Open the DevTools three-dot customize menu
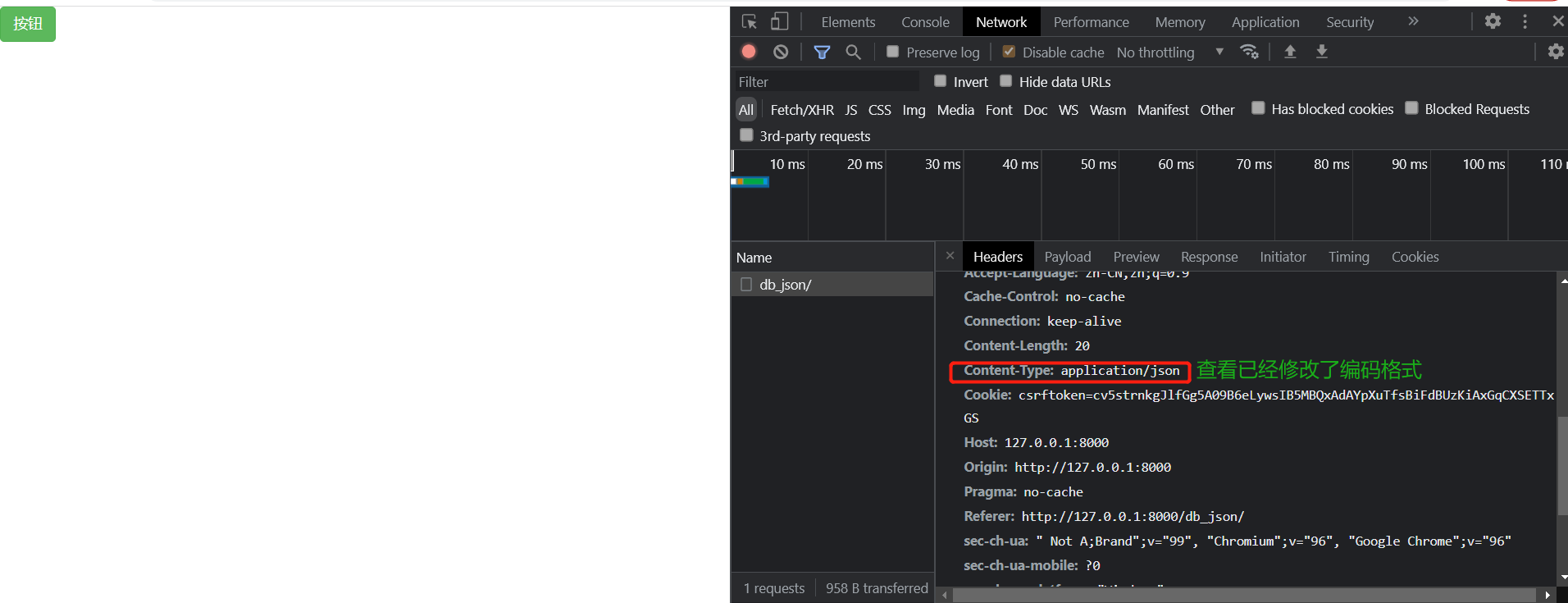Image resolution: width=1568 pixels, height=603 pixels. 1525,21
